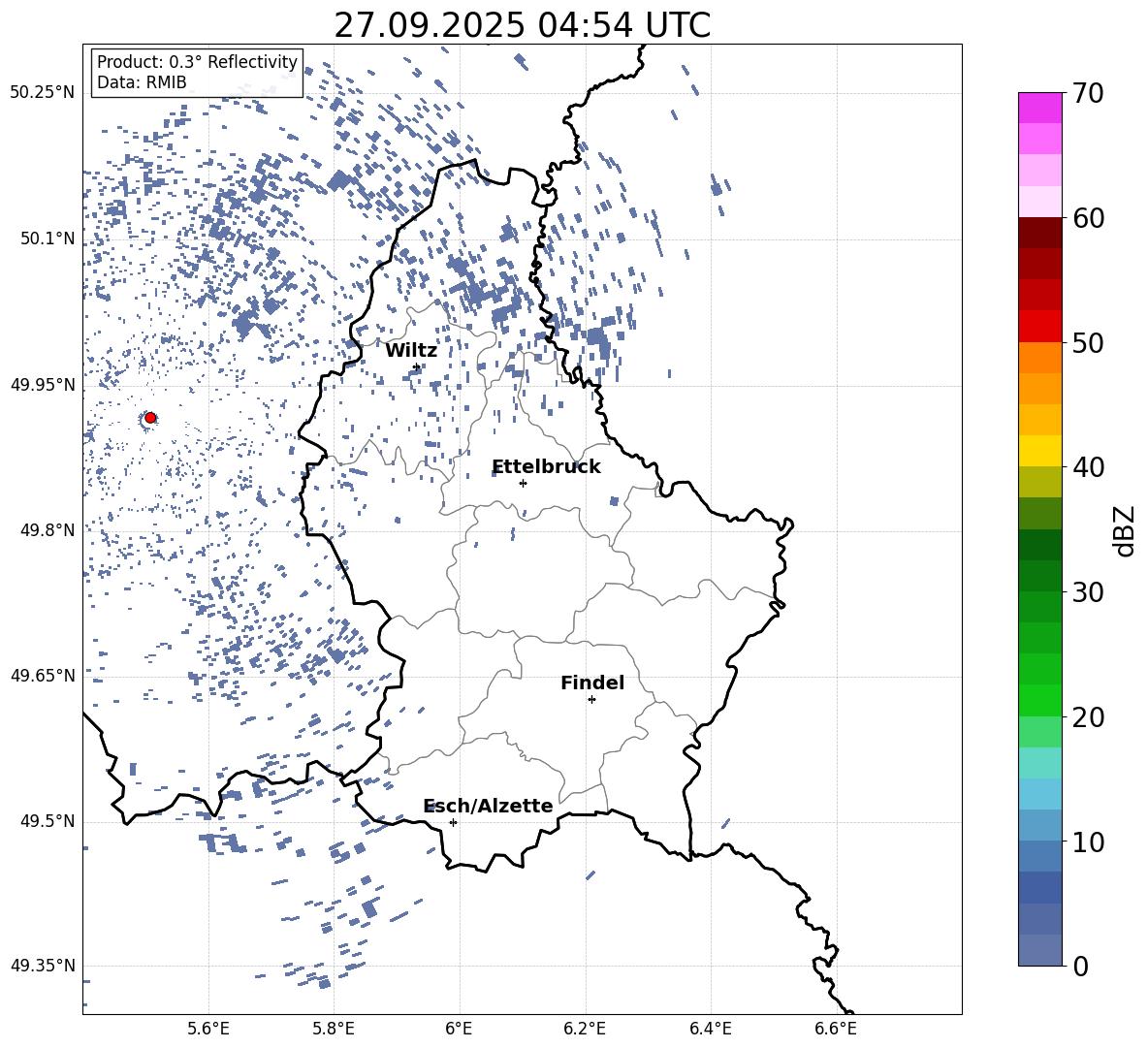Click the 49.35°N latitude label

[x=43, y=966]
